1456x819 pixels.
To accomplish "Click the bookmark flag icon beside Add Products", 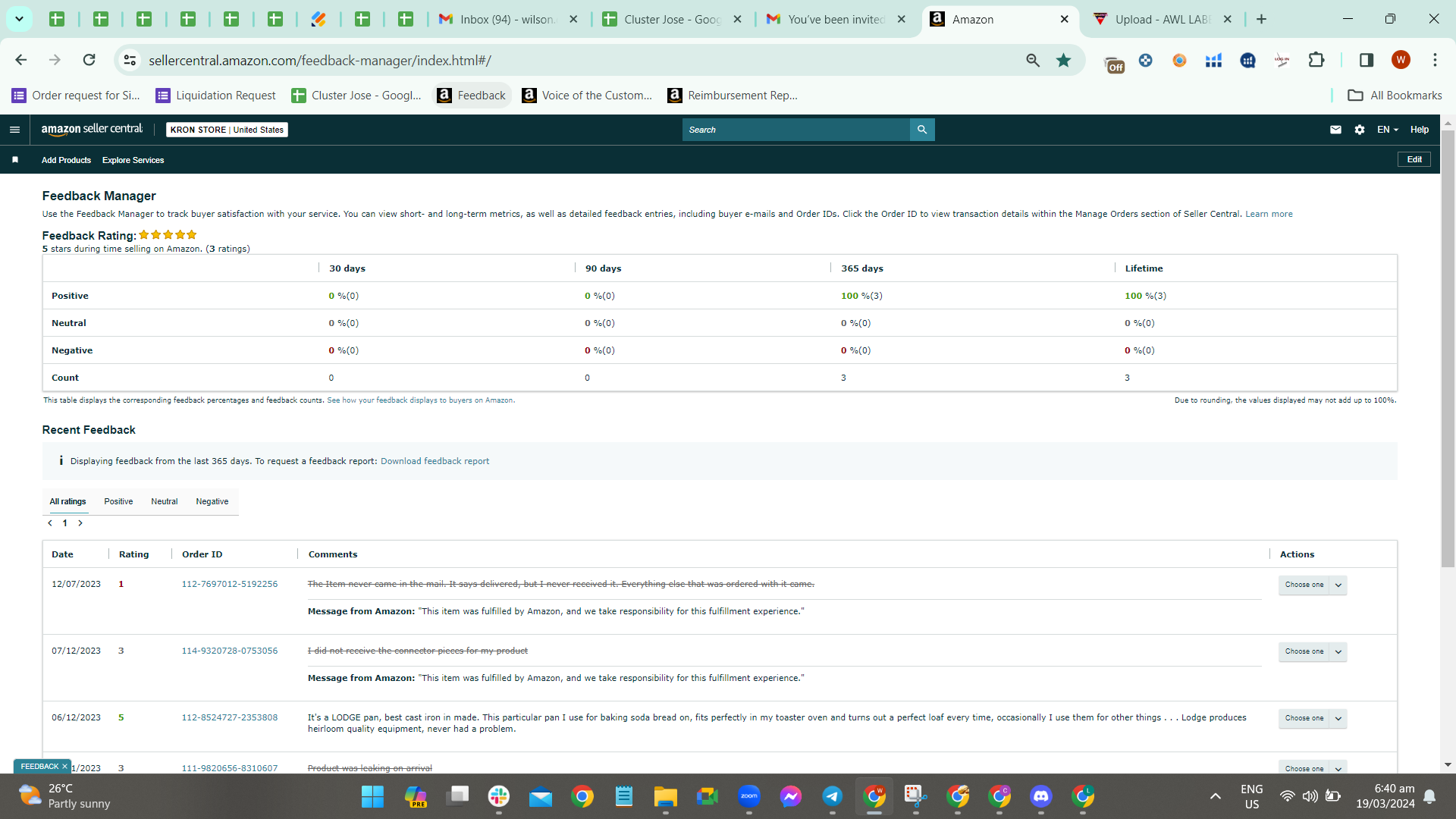I will click(15, 160).
